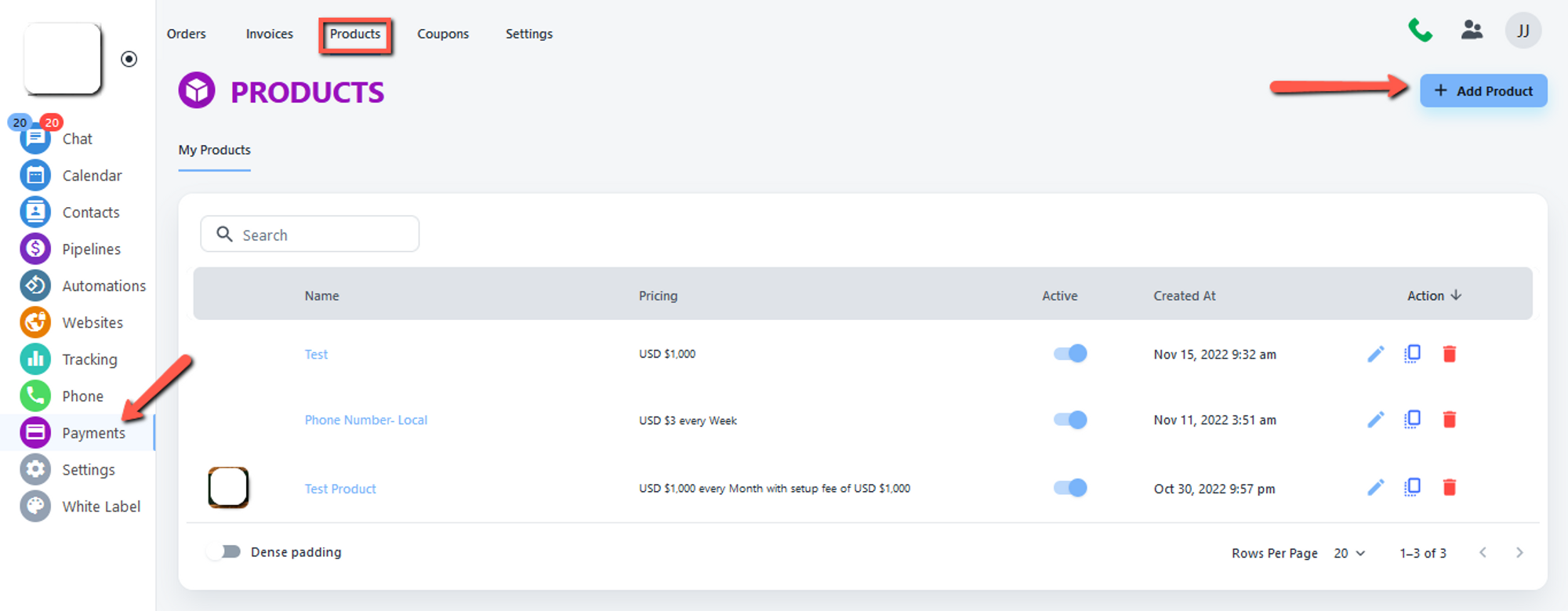Open White Label in the sidebar
Screen dimensions: 1568x611
pyautogui.click(x=101, y=507)
